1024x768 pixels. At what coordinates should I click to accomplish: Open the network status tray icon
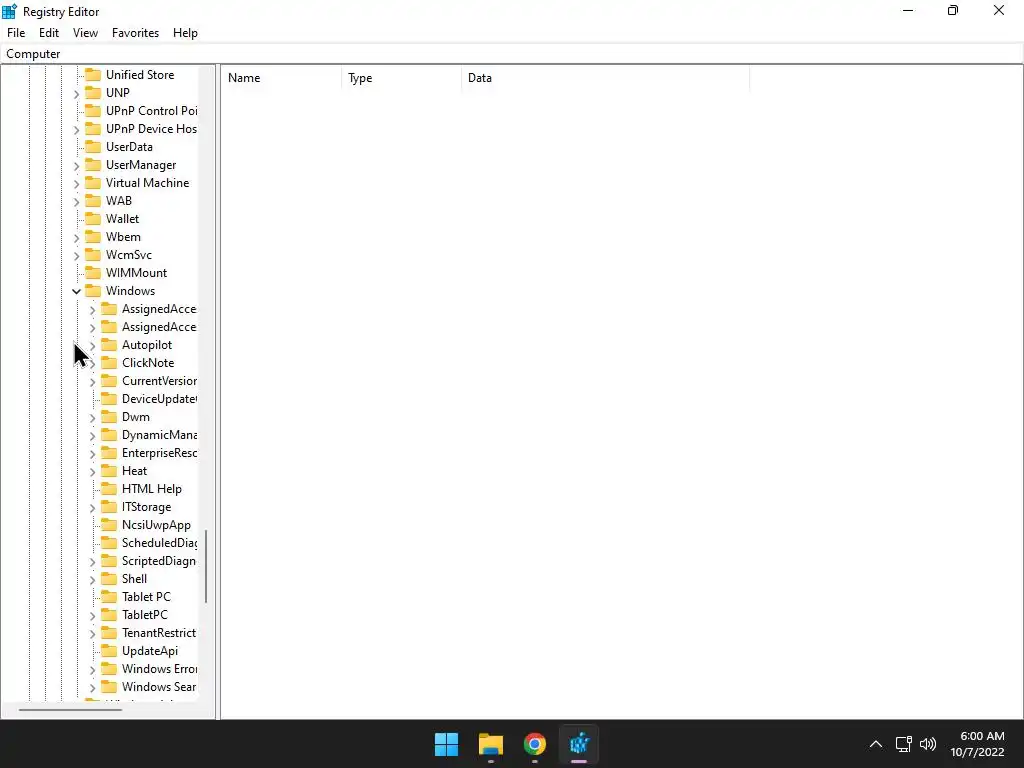904,744
